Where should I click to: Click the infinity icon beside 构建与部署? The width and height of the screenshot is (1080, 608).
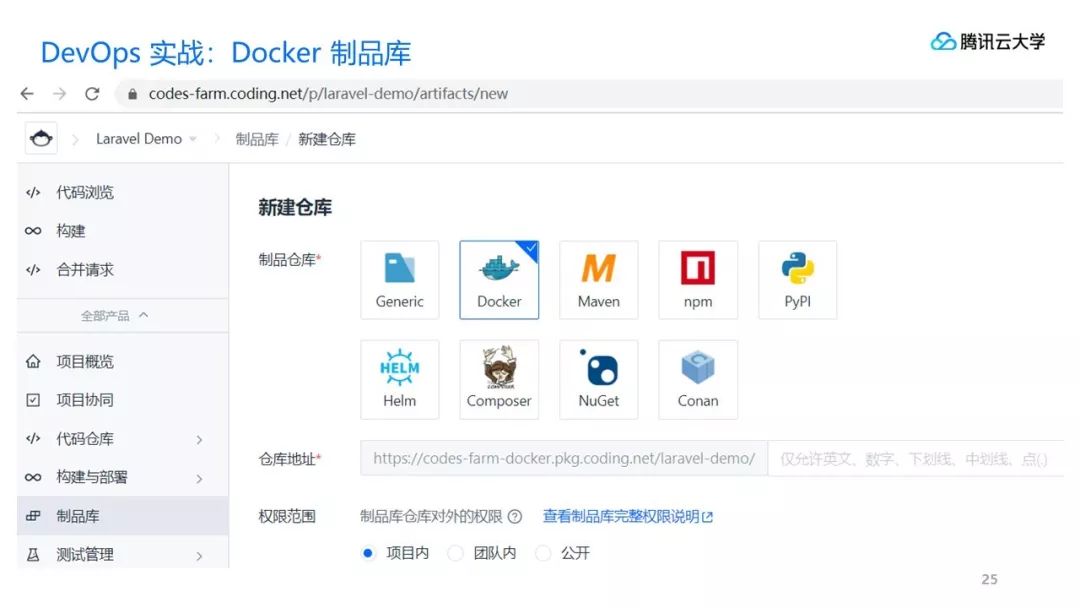[x=33, y=477]
